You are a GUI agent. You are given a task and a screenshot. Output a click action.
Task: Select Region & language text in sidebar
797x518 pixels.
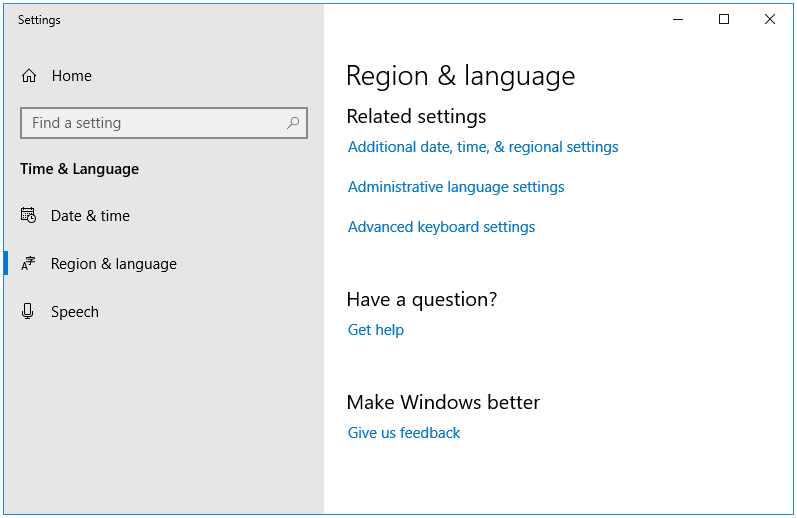click(114, 264)
